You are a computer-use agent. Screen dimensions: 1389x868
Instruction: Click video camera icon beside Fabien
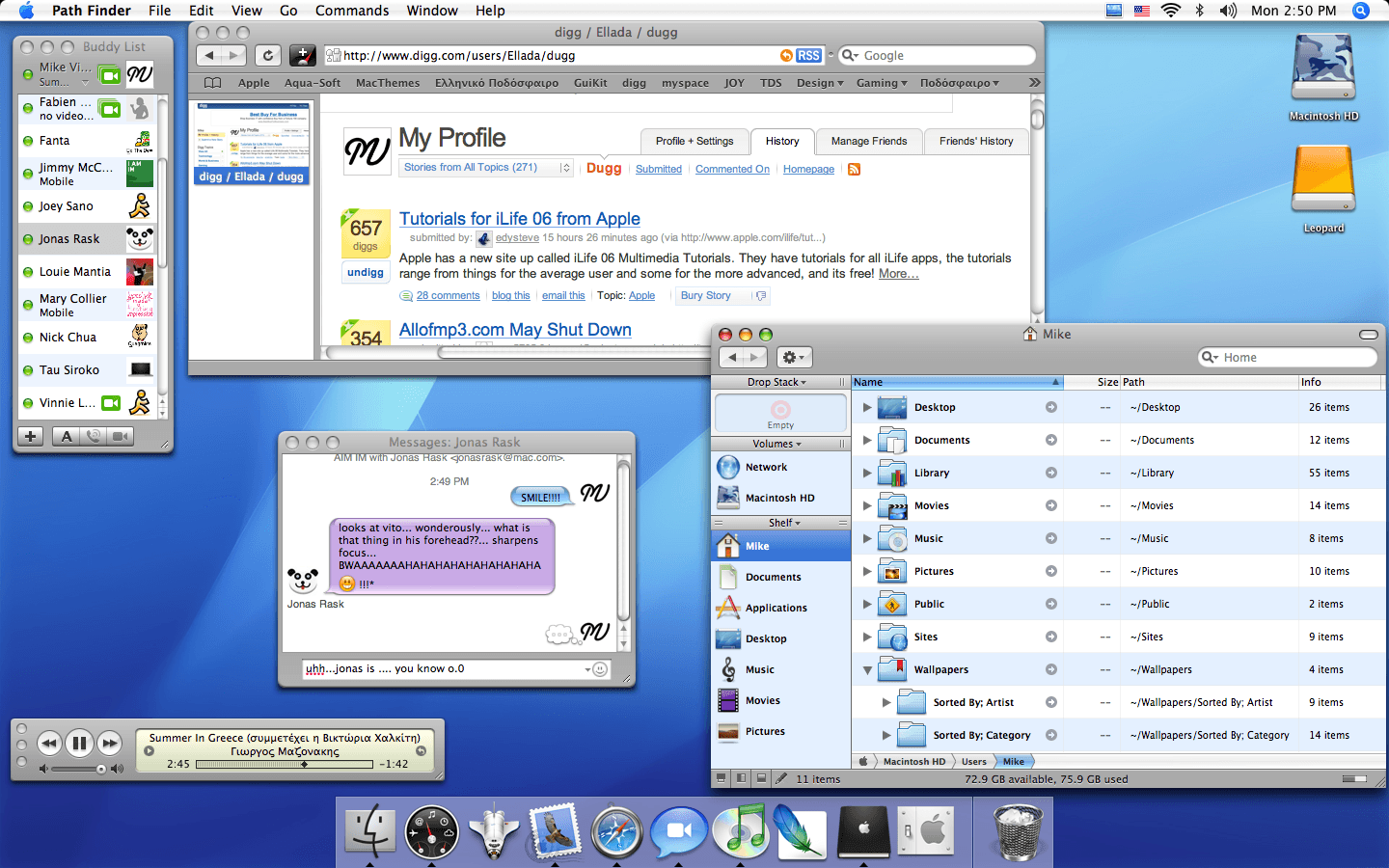coord(110,109)
